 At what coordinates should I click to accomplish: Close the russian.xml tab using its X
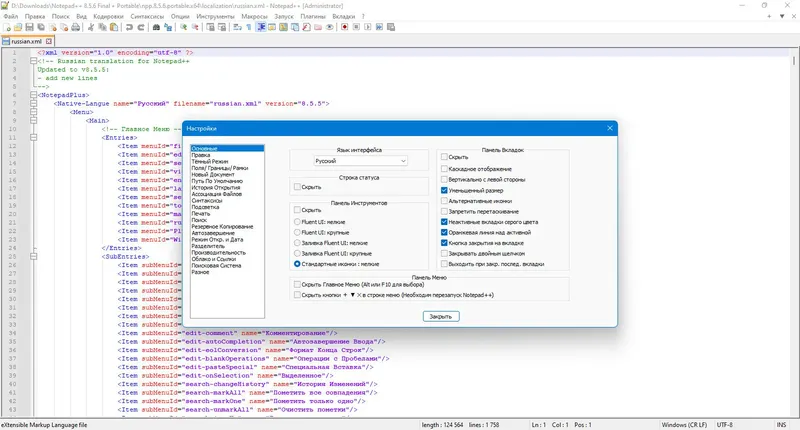[x=50, y=41]
